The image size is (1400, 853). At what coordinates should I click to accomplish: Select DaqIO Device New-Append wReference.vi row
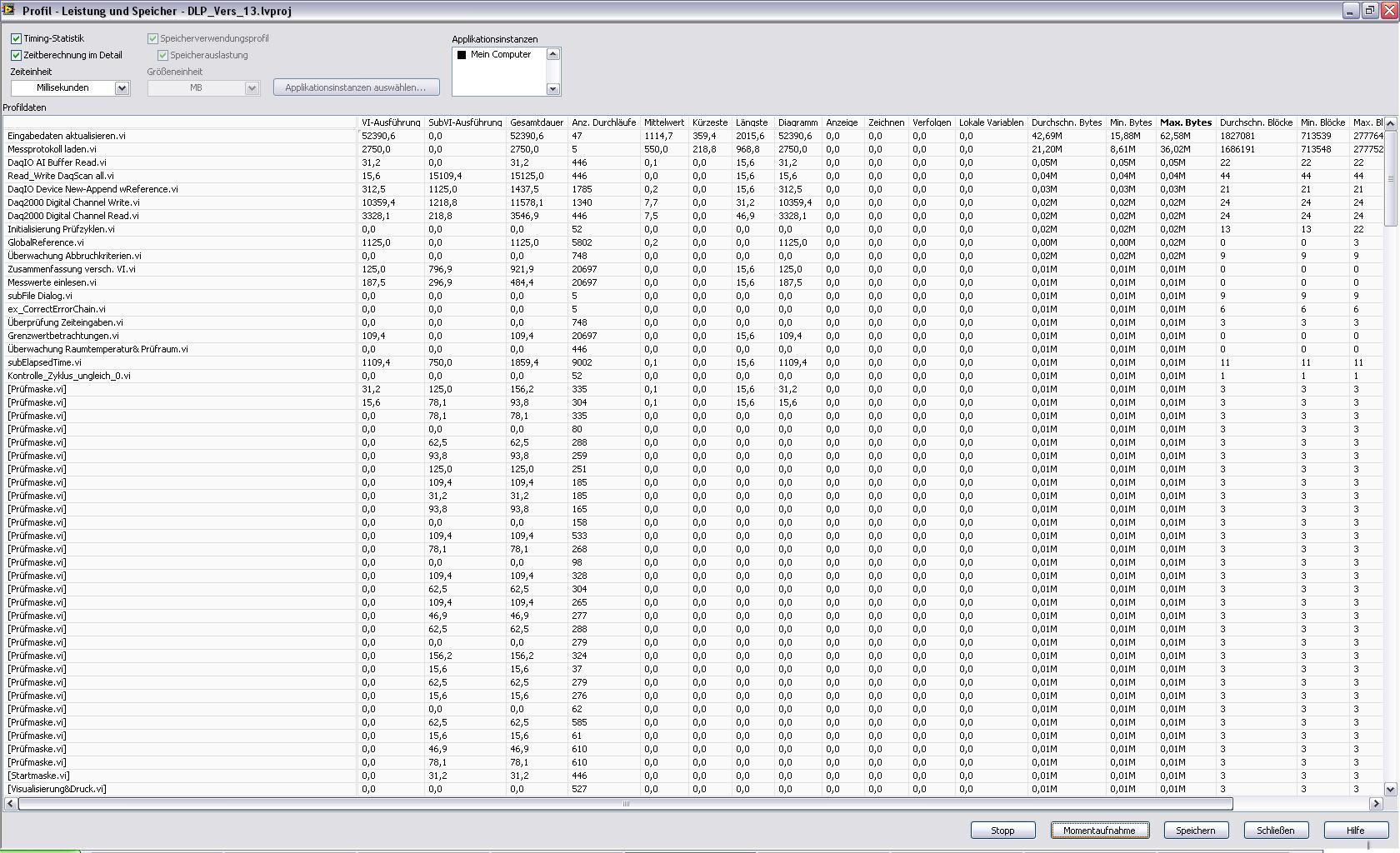click(x=692, y=189)
